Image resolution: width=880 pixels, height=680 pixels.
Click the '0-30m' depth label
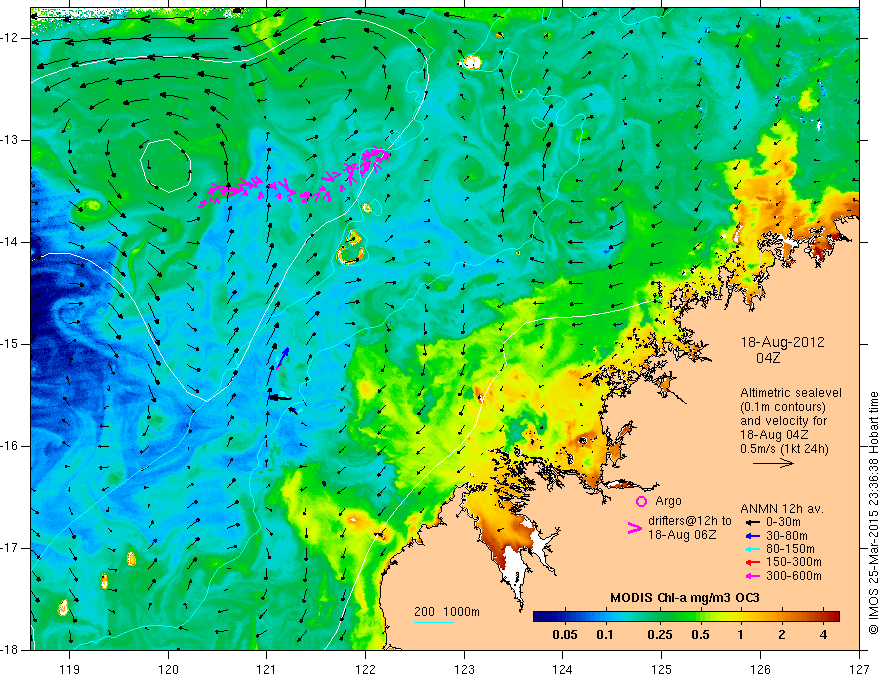pos(783,522)
